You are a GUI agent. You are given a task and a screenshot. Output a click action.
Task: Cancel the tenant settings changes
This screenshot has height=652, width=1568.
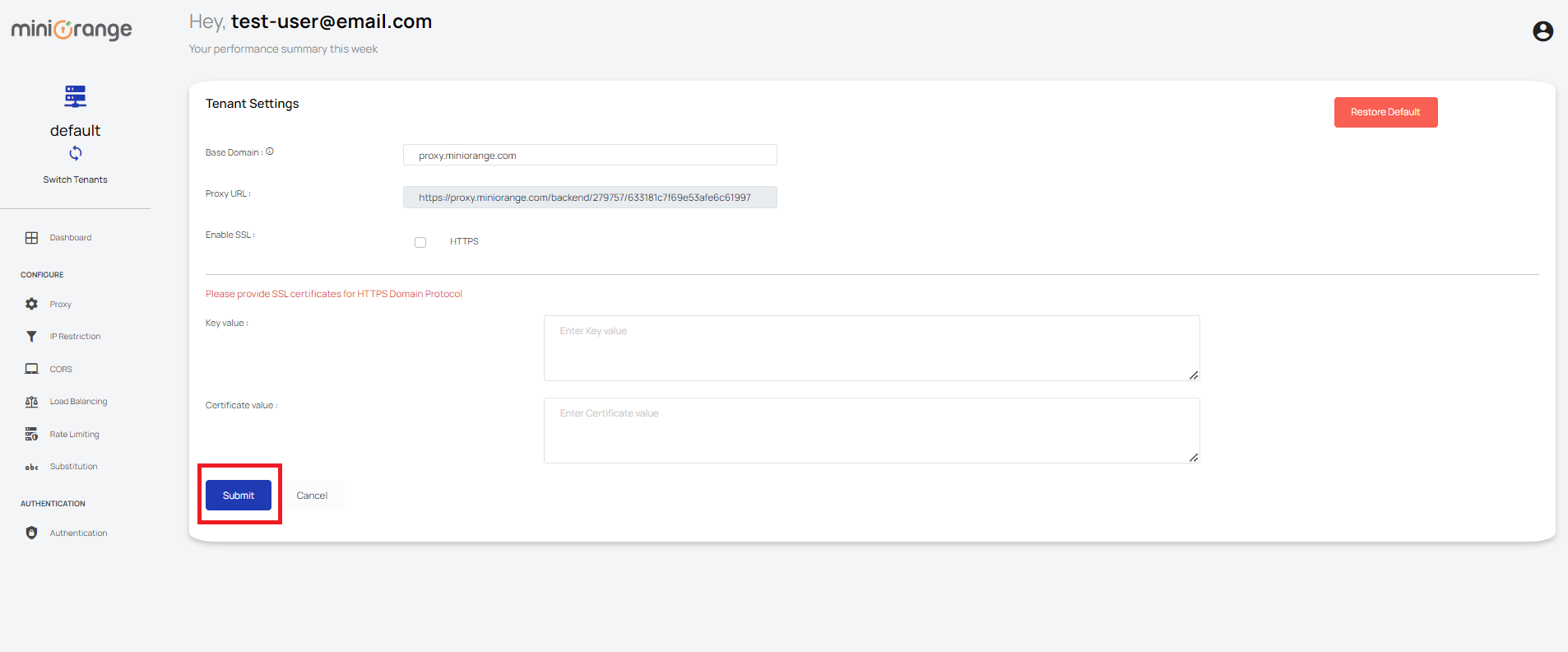[312, 496]
